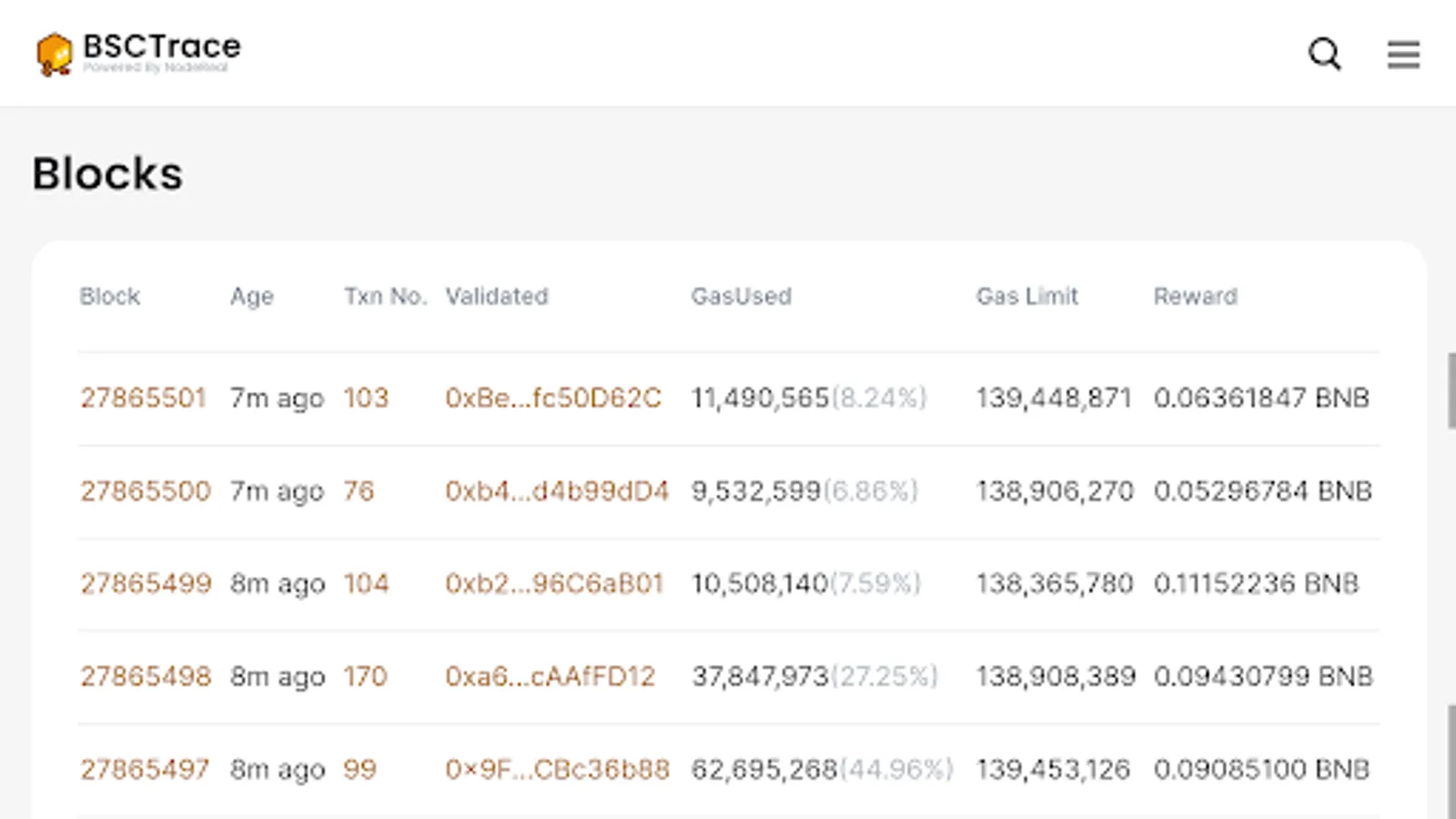This screenshot has width=1456, height=819.
Task: View block 27865499
Action: click(146, 583)
